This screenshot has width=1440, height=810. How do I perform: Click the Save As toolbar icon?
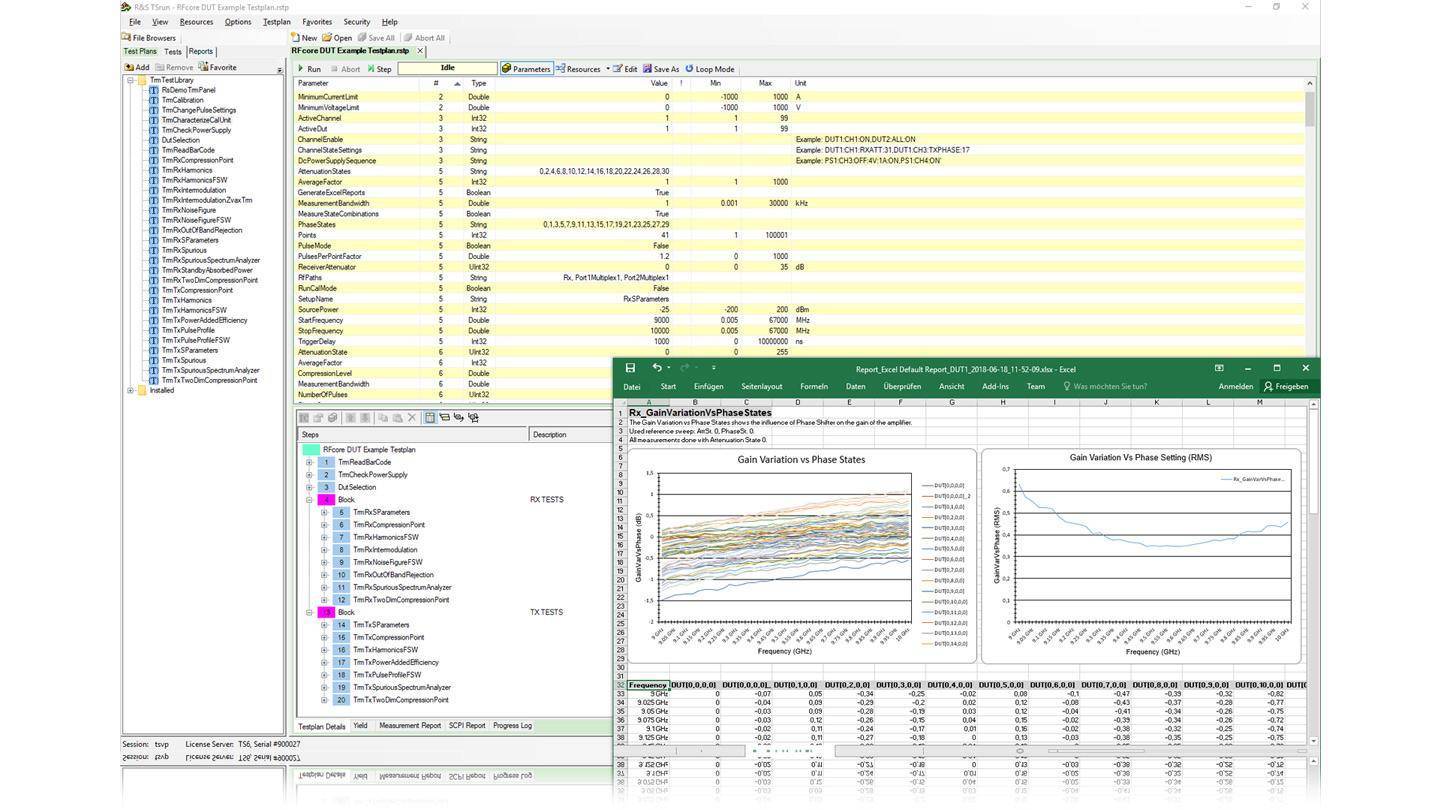(x=648, y=69)
